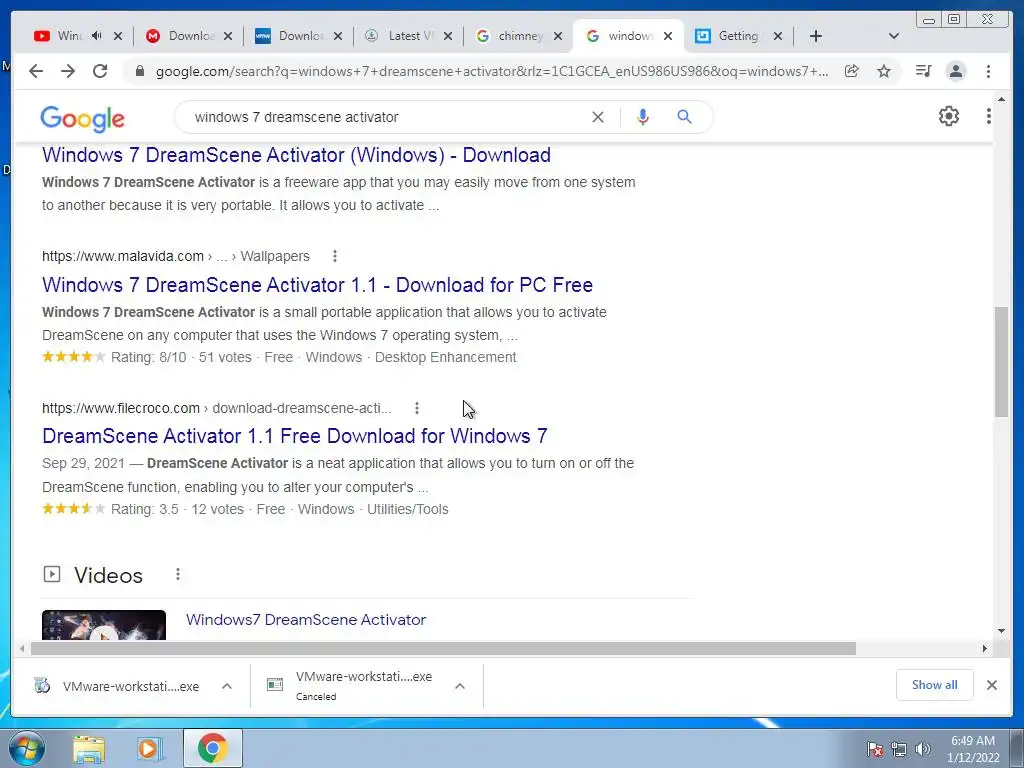Mute the YouTube tab speaker icon
The image size is (1024, 768).
click(97, 36)
